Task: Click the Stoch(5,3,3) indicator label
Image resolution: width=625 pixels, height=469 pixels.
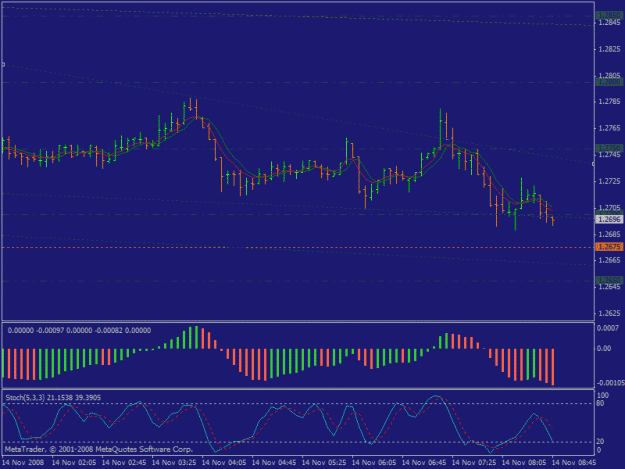Action: 53,397
